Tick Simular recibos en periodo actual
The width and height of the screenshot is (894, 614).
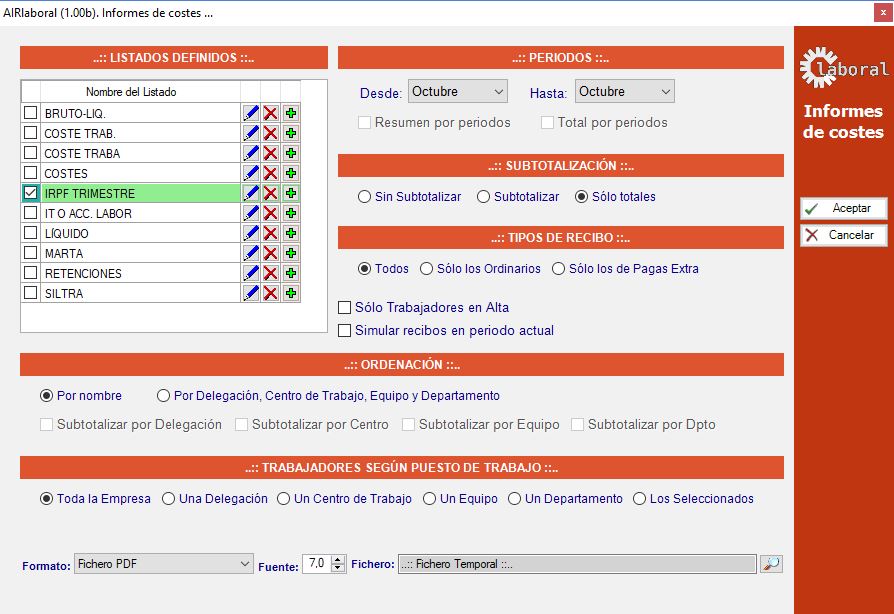[x=346, y=331]
